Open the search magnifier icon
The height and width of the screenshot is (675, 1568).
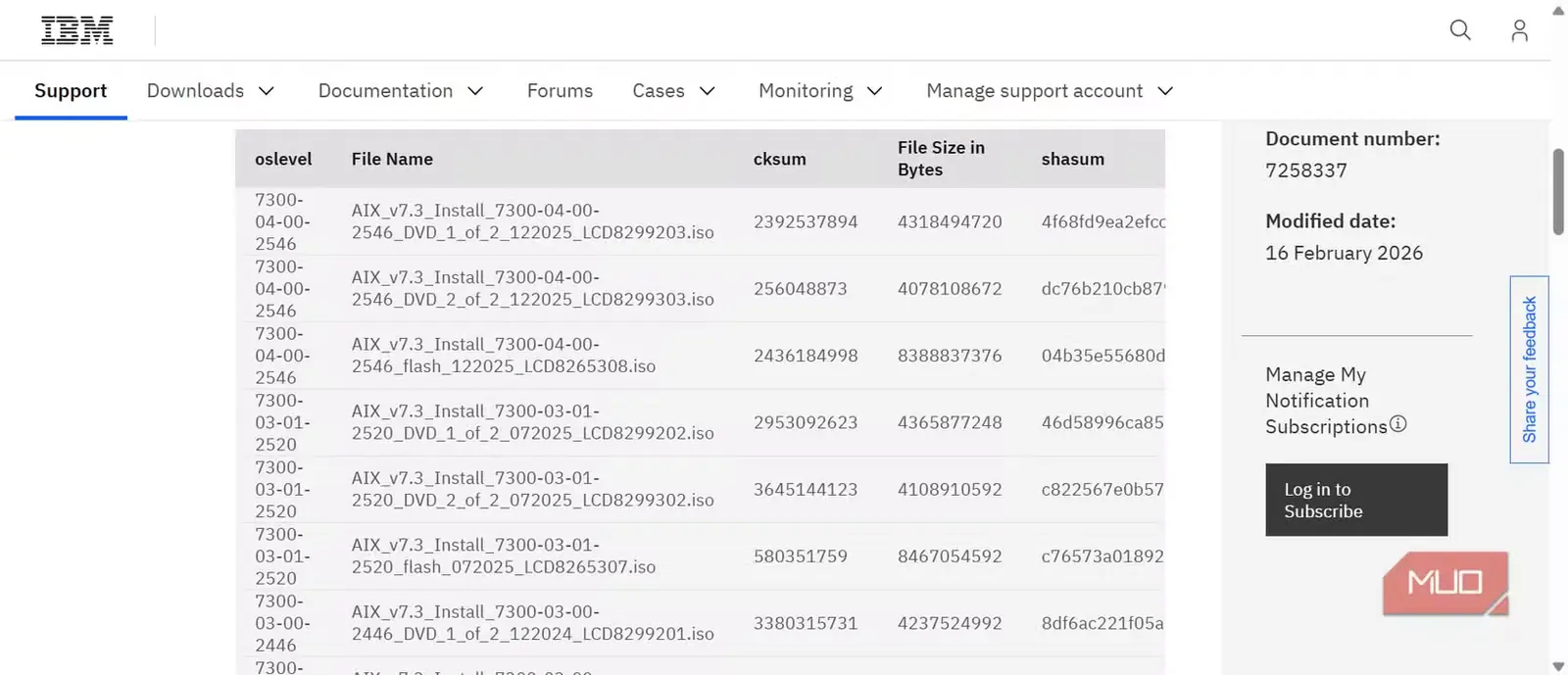(x=1460, y=30)
